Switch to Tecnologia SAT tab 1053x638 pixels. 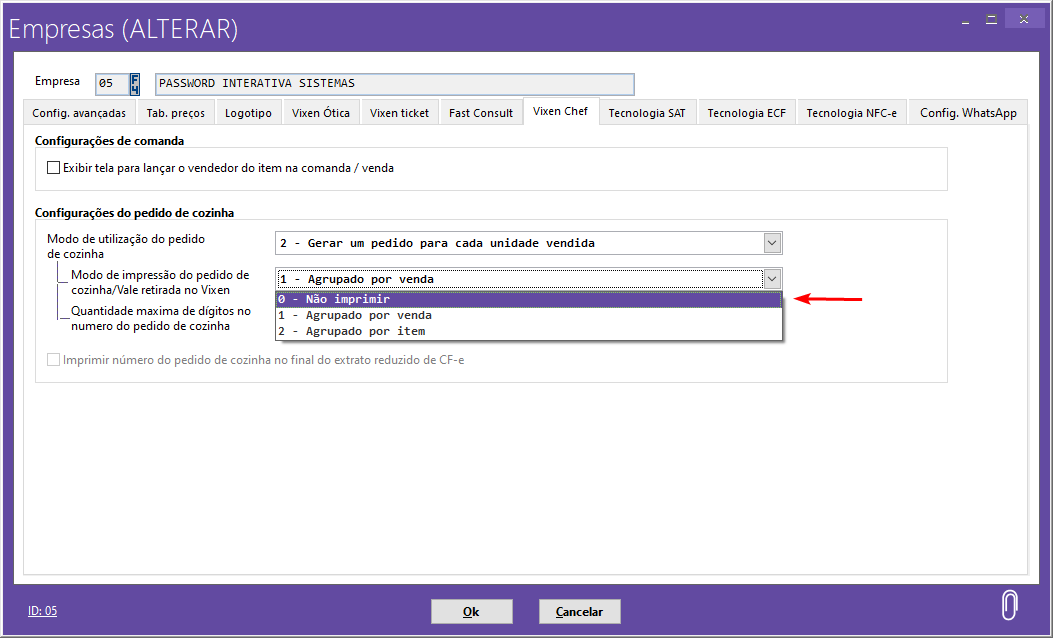point(647,113)
